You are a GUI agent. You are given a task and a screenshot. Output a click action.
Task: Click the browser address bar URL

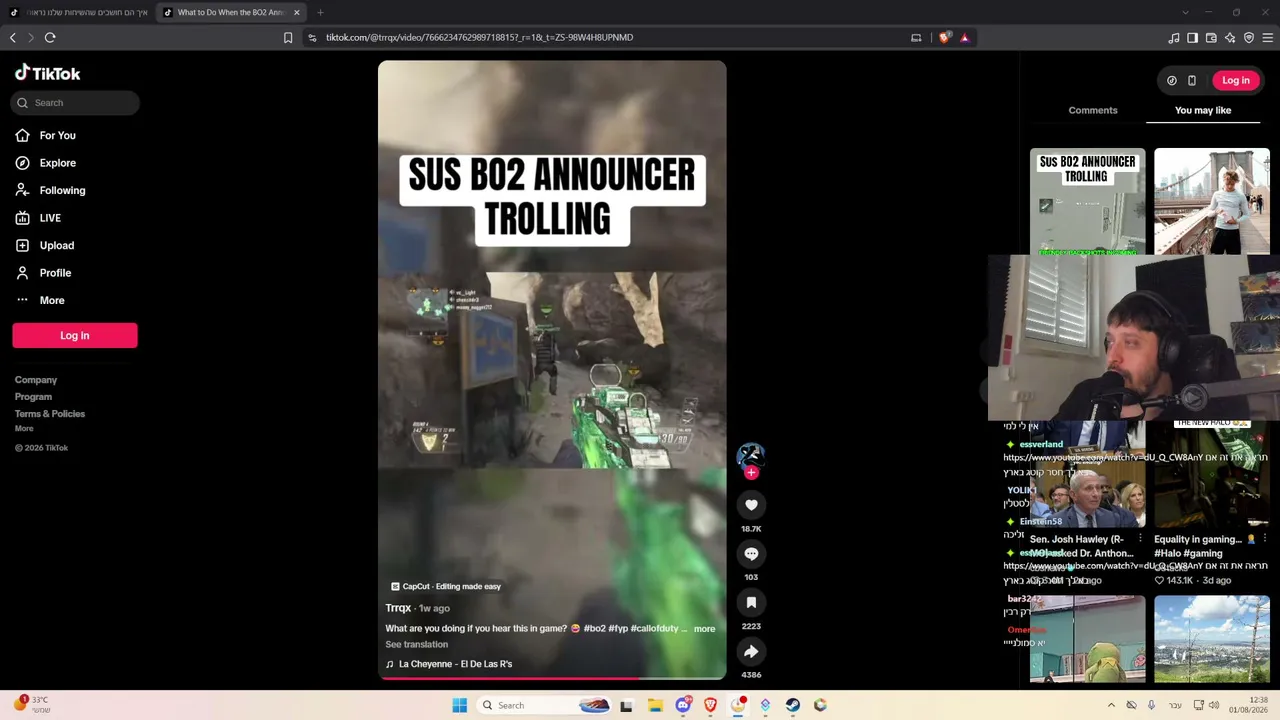pyautogui.click(x=479, y=38)
